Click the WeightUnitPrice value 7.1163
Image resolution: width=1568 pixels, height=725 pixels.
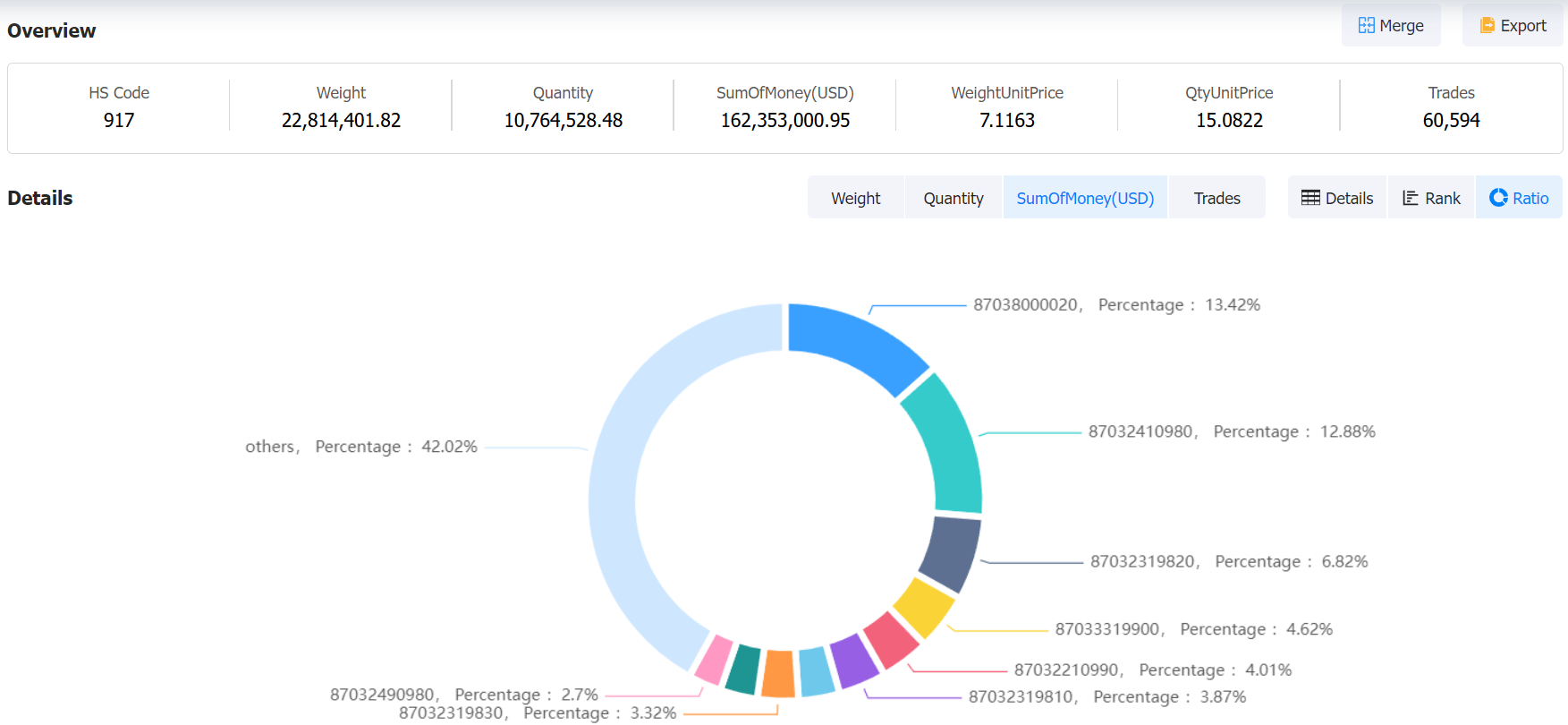tap(1007, 120)
